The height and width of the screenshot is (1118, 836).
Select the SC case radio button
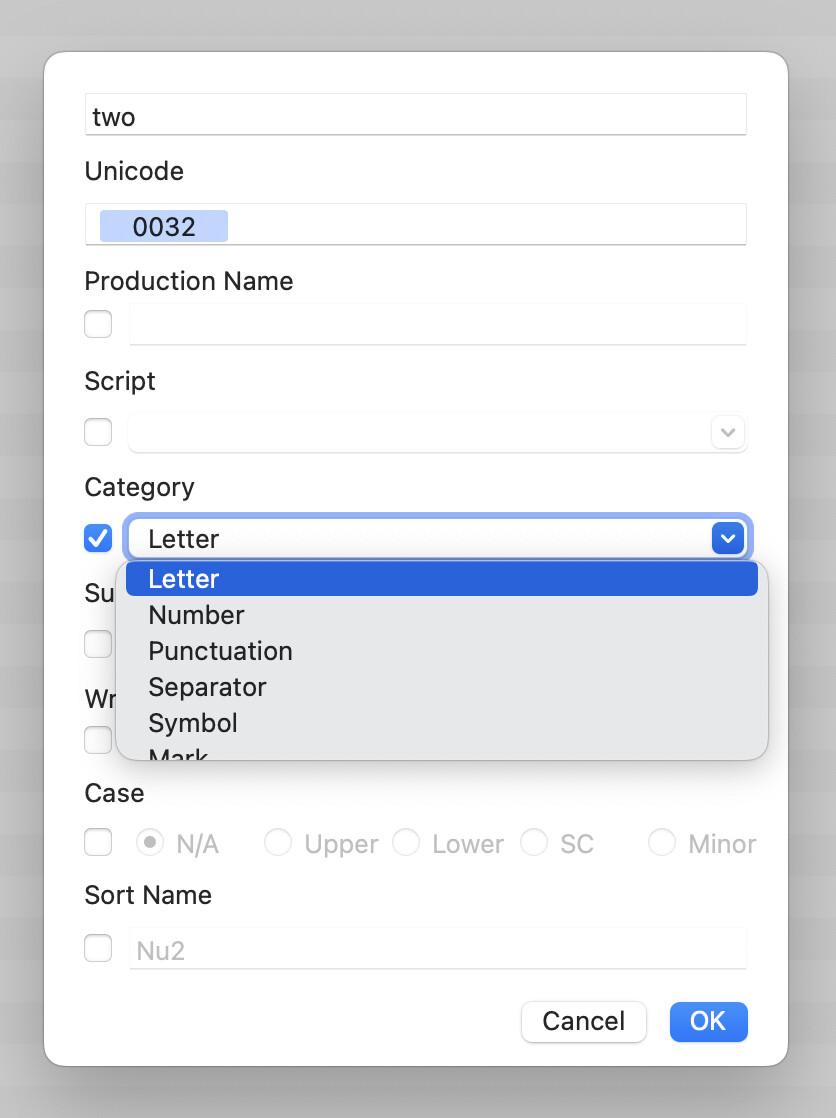(x=534, y=843)
